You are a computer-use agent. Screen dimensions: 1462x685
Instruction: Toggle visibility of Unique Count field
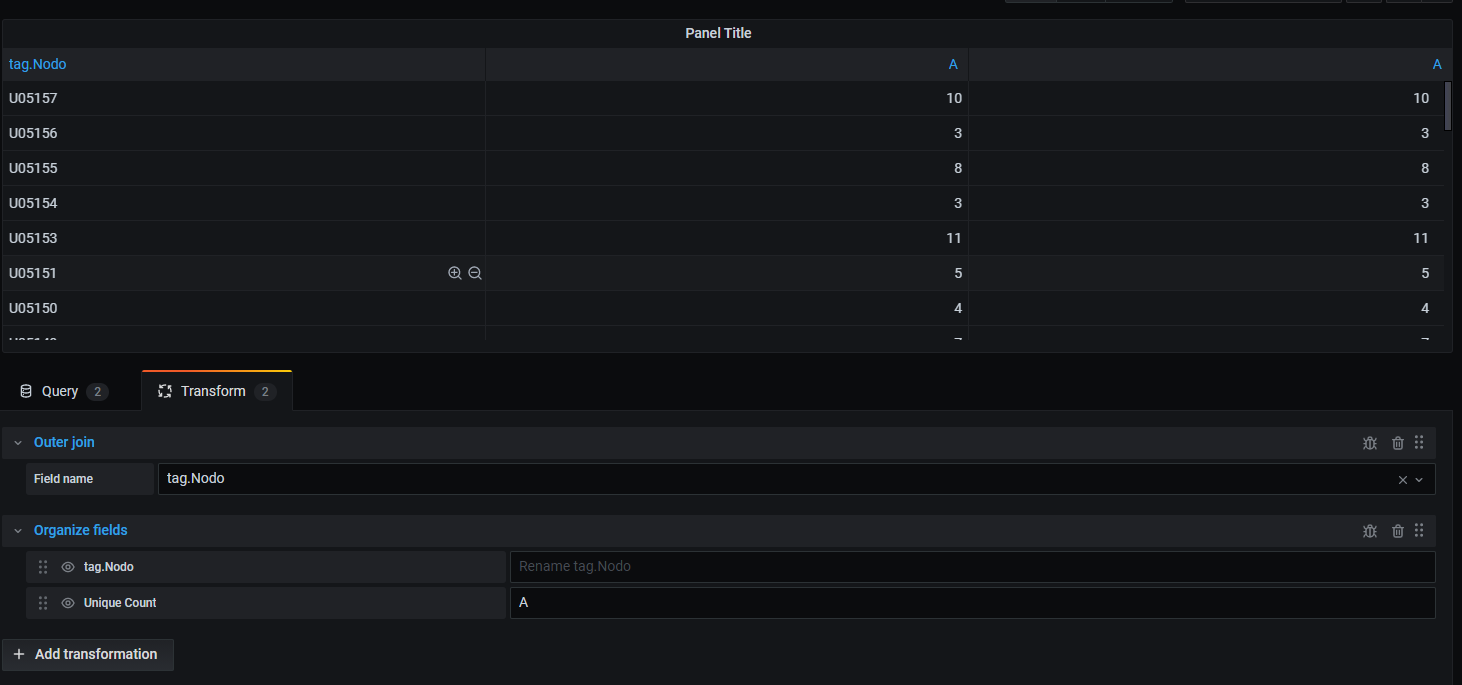tap(68, 603)
